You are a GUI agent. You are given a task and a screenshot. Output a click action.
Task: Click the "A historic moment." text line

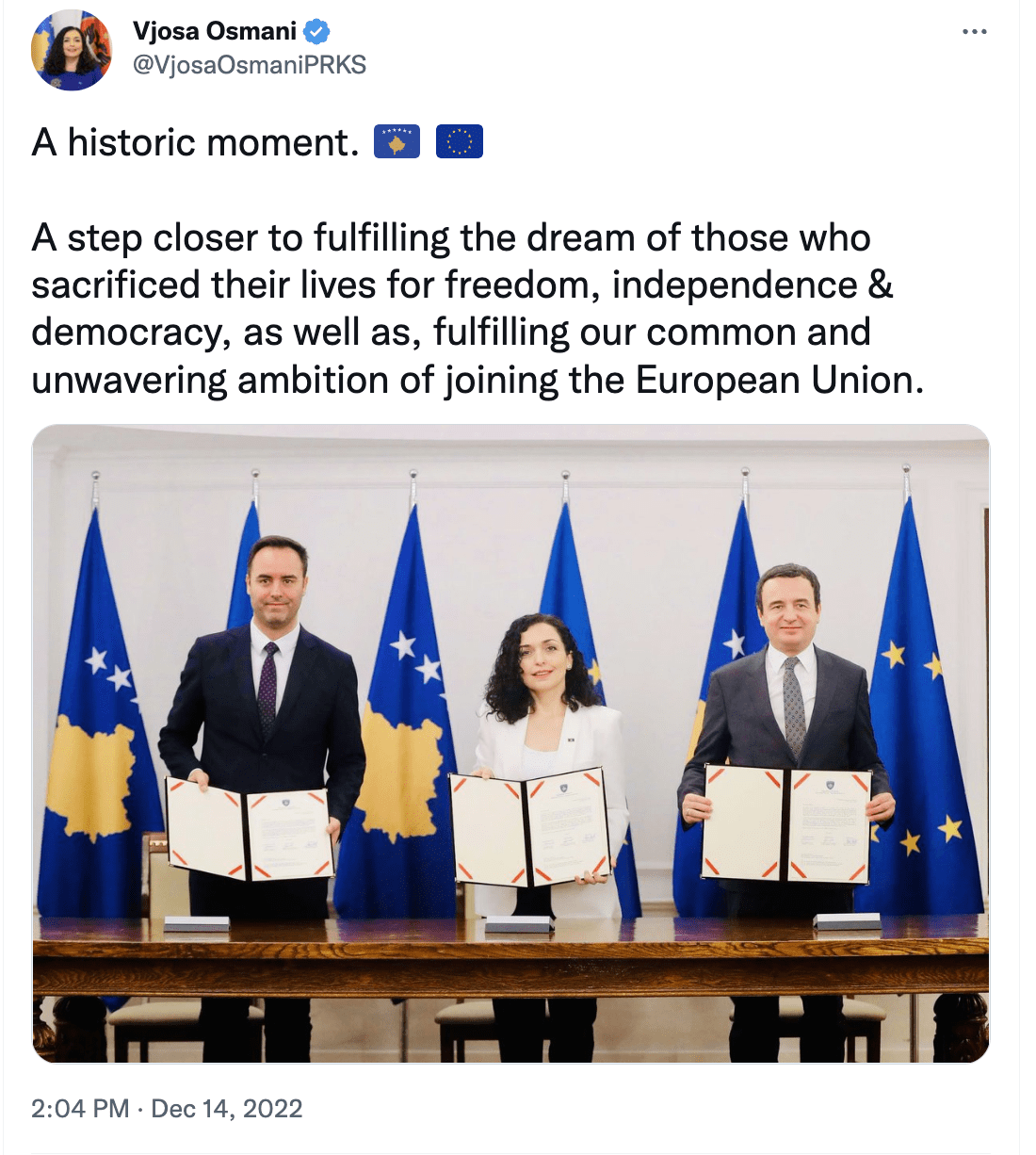coord(196,142)
